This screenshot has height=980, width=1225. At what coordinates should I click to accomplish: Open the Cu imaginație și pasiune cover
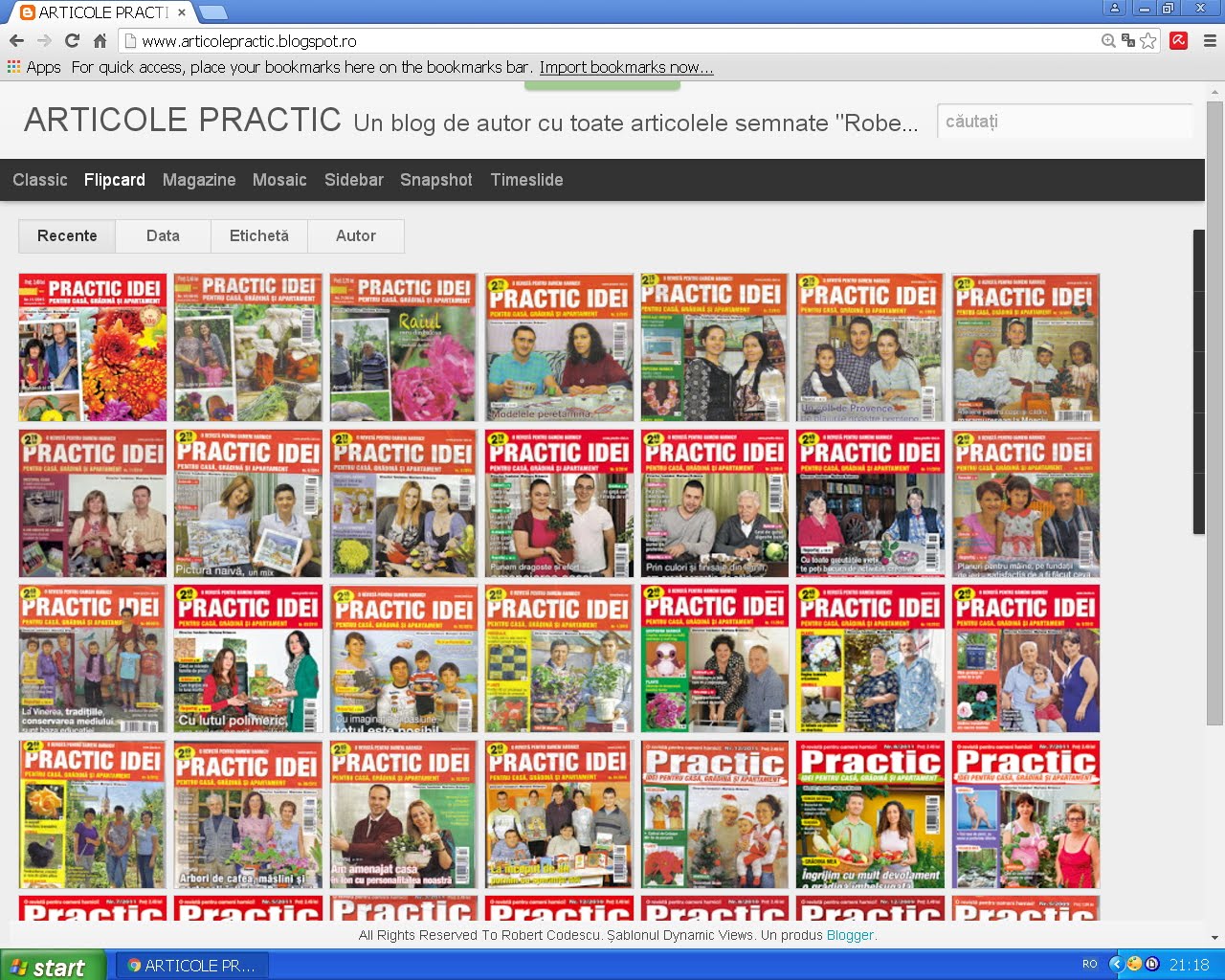tap(403, 659)
